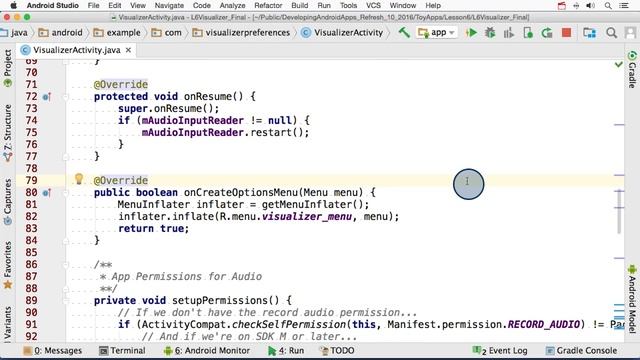The image size is (640, 360).
Task: Open the Navigate menu
Action: click(x=169, y=6)
